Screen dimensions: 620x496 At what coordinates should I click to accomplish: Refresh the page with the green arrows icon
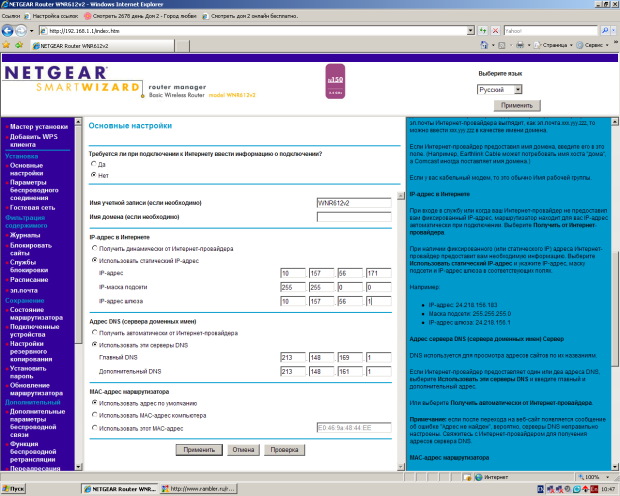tap(483, 30)
